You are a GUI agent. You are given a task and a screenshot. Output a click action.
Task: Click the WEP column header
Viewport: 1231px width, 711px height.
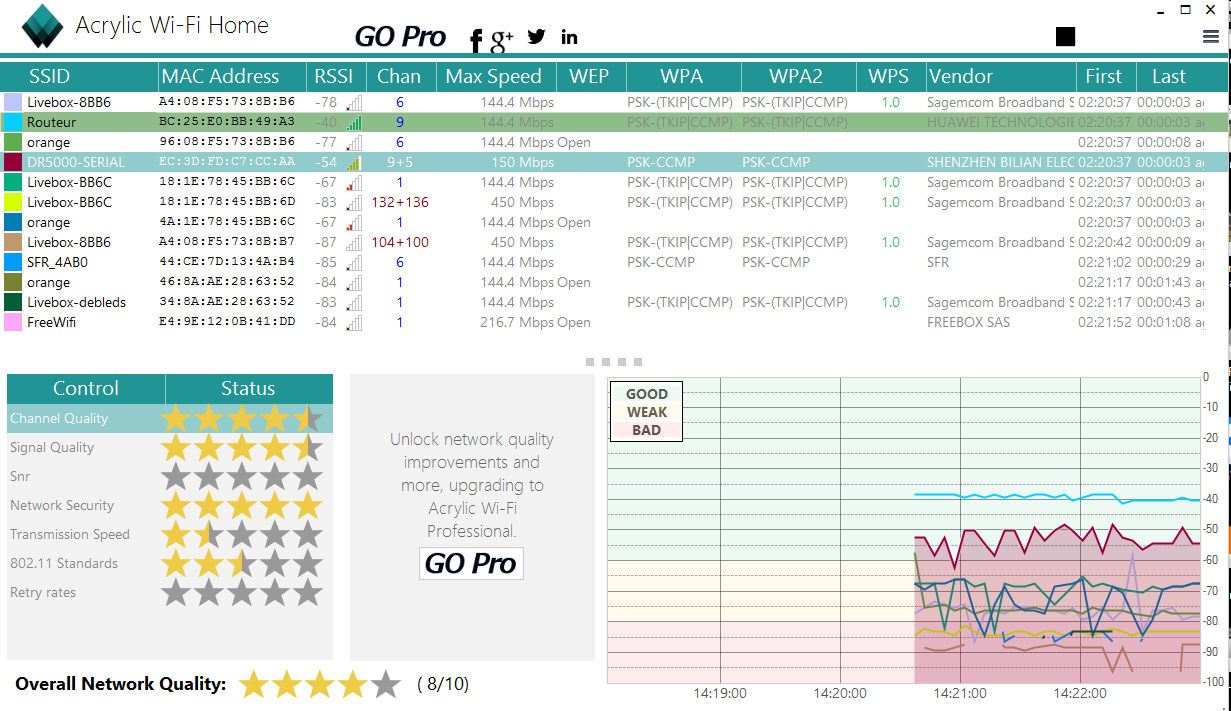[590, 77]
